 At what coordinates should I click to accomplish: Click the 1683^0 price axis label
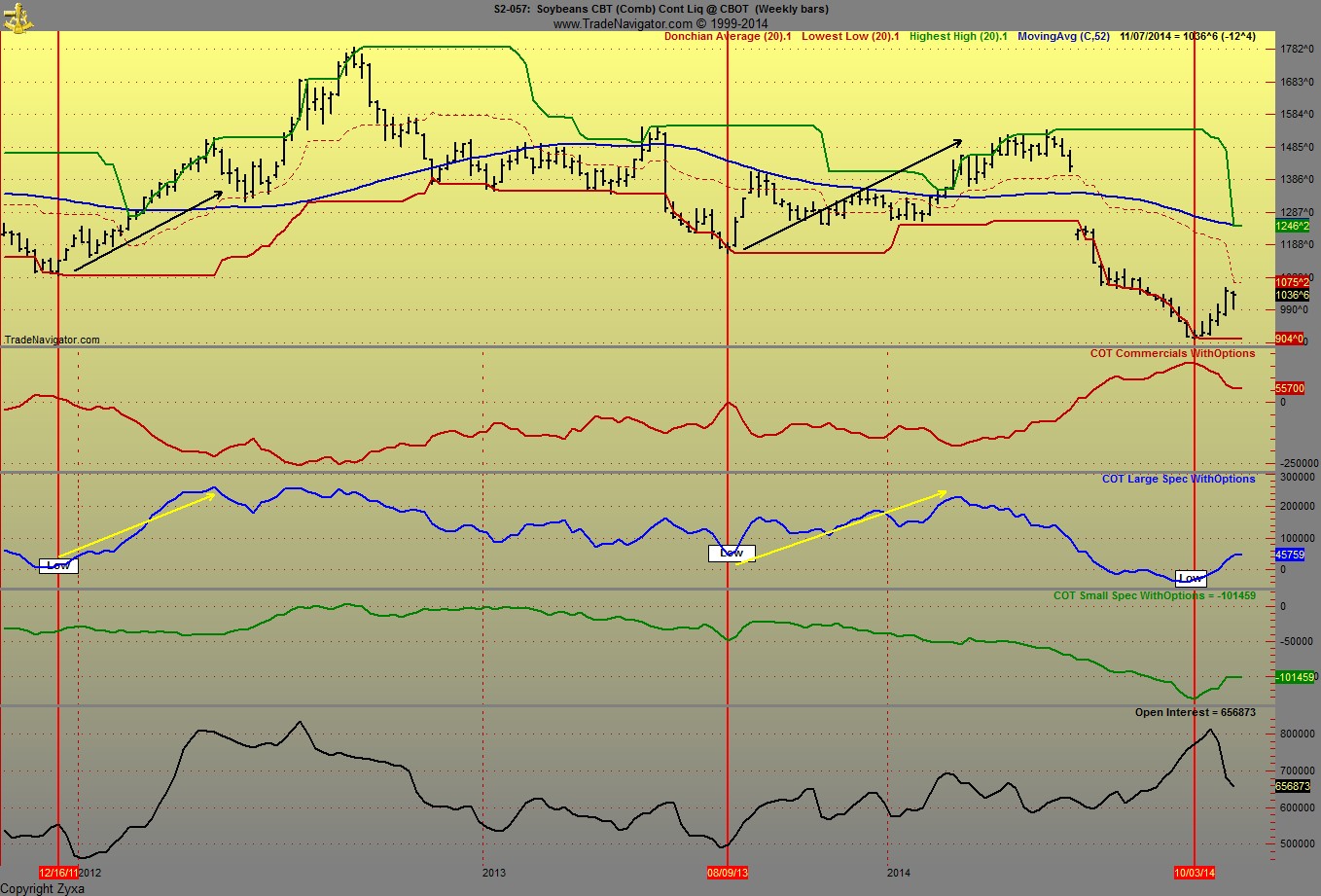1295,82
